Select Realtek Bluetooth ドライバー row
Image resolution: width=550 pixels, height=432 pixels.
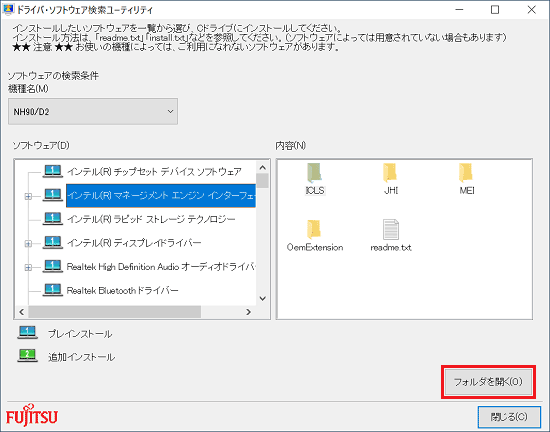[x=123, y=290]
